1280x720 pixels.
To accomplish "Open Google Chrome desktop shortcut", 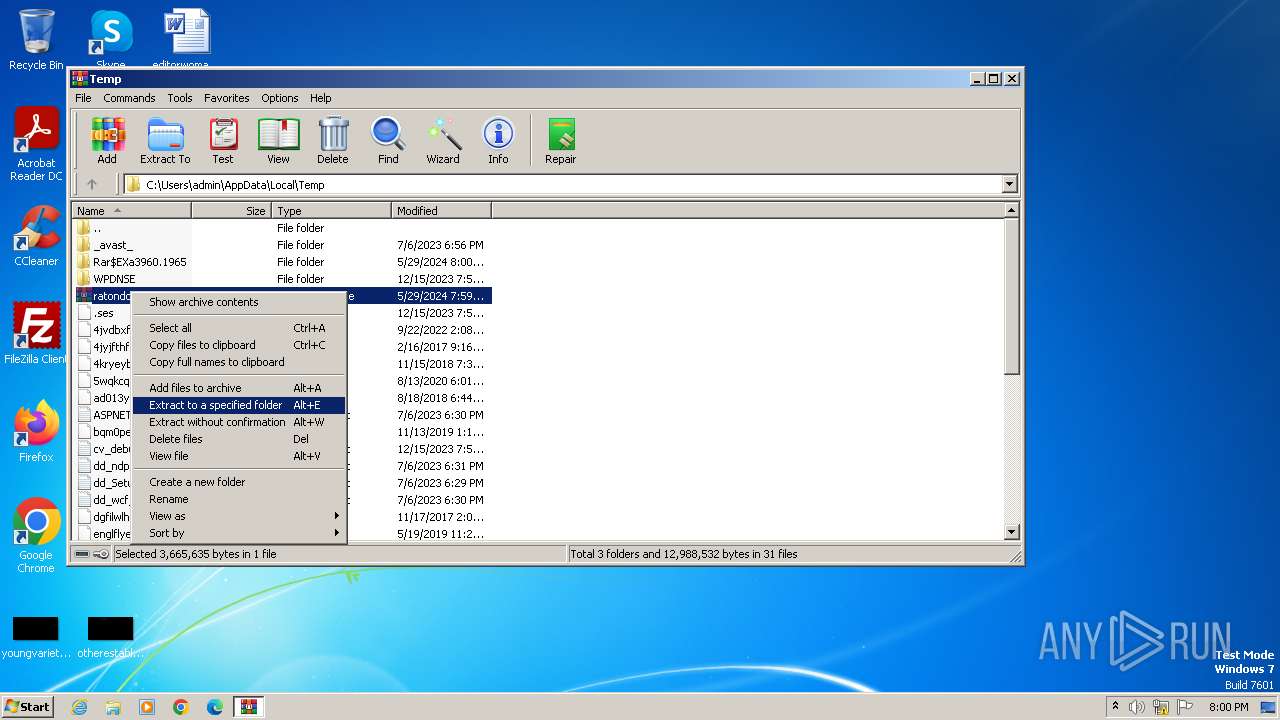I will tap(36, 535).
